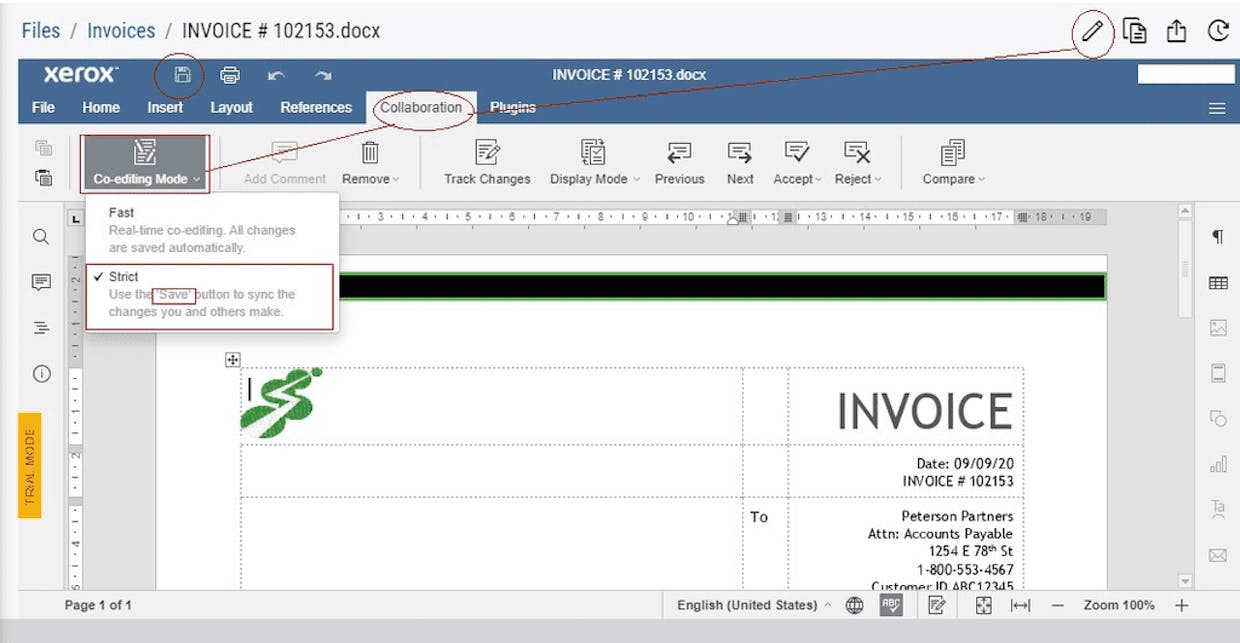Open Text Art settings in the right sidebar
Viewport: 1240px width, 643px height.
1218,509
